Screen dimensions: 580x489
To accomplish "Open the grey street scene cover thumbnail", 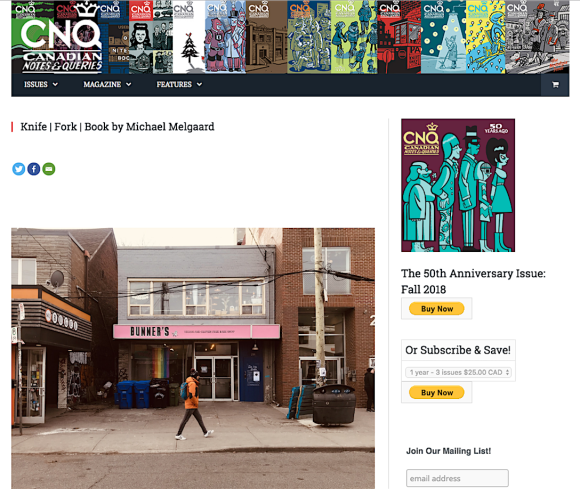I will (x=537, y=37).
